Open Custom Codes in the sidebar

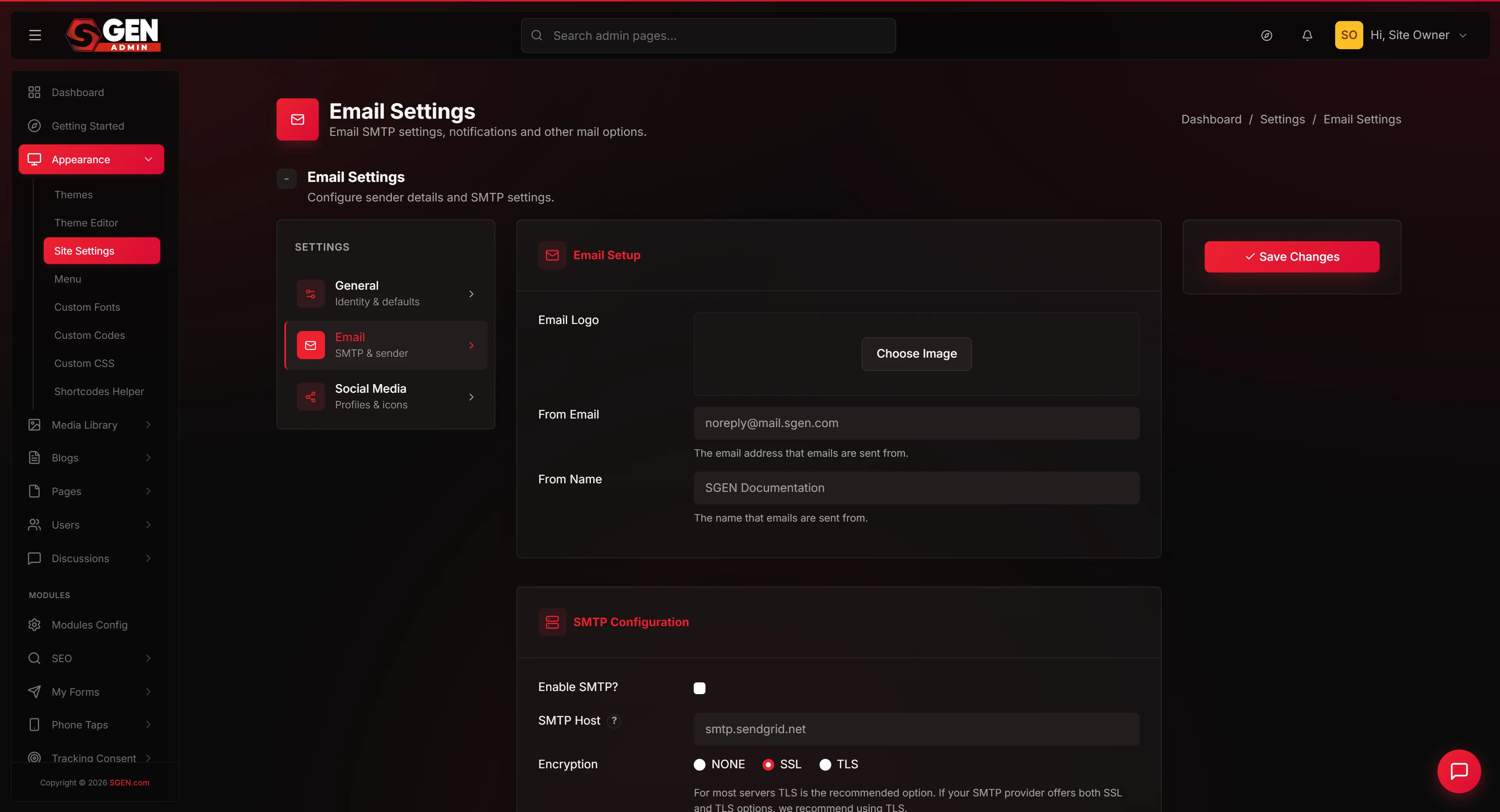click(x=90, y=335)
